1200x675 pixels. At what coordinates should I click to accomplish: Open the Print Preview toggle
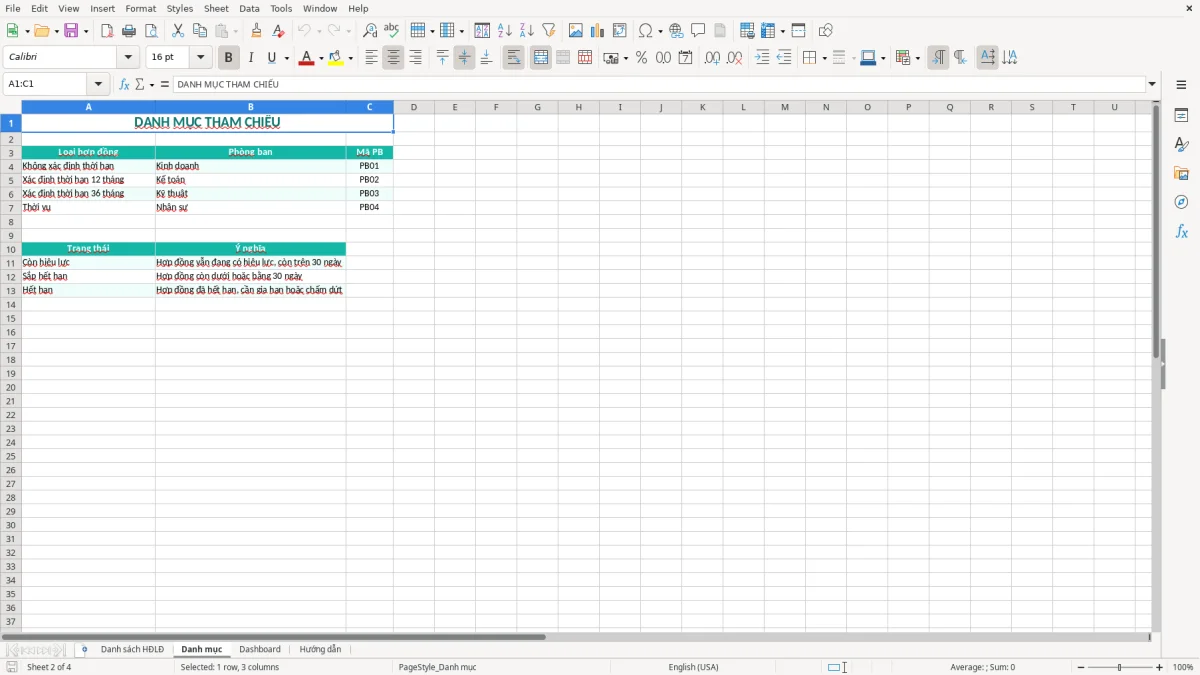pyautogui.click(x=151, y=31)
